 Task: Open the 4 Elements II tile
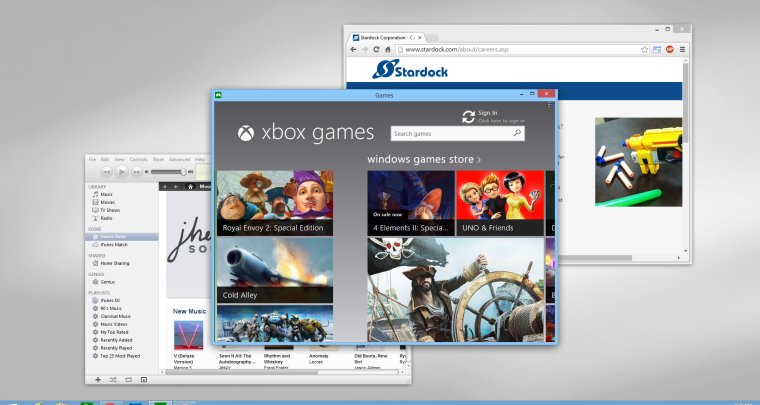click(411, 203)
